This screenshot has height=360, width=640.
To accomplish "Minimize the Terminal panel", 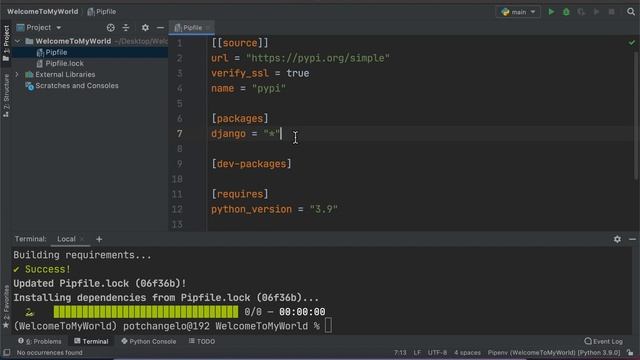I will (632, 239).
